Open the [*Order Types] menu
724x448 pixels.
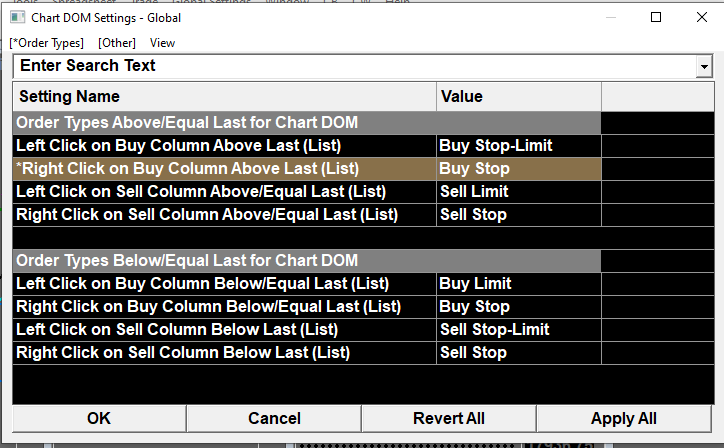click(x=47, y=43)
